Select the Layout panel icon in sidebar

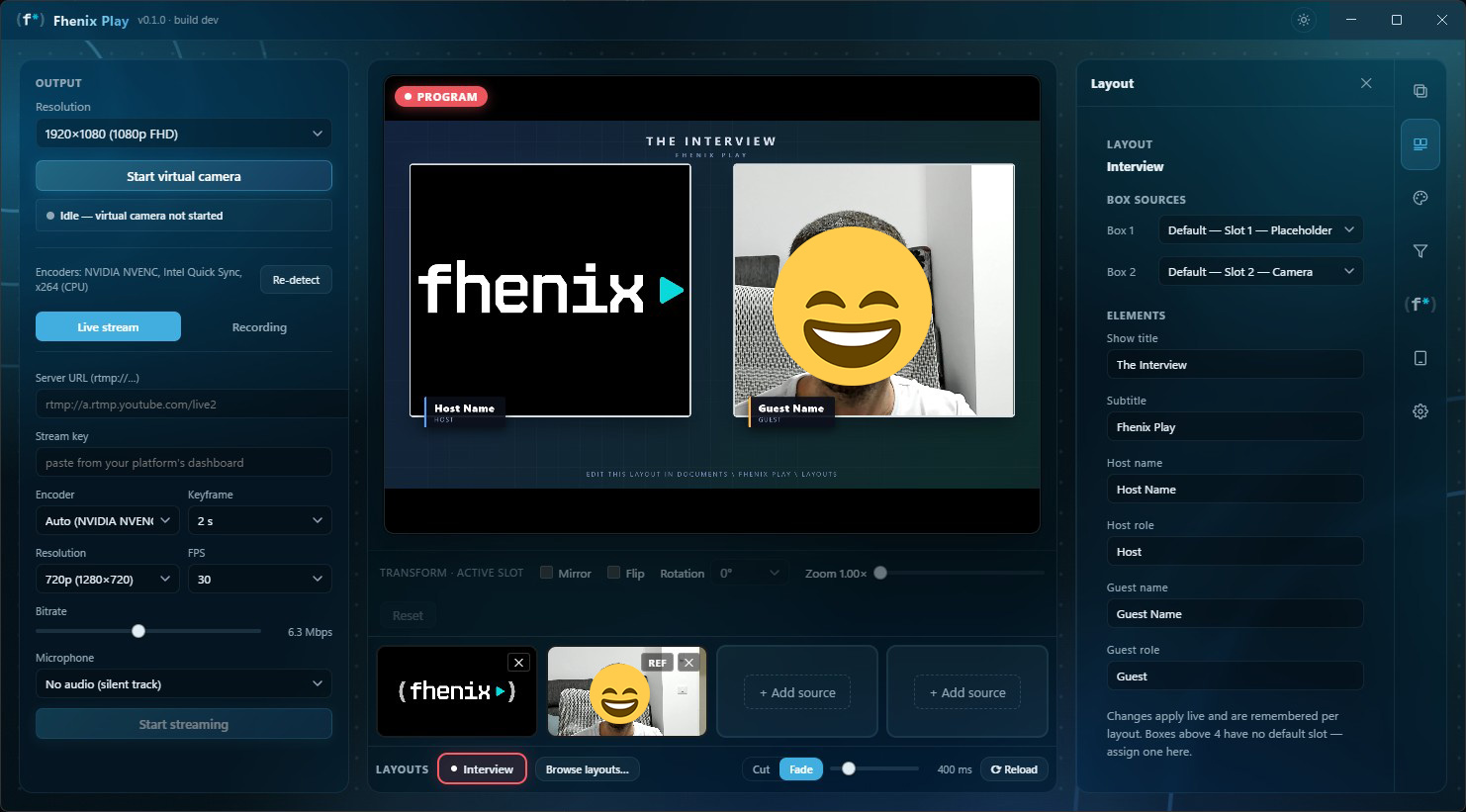click(x=1420, y=144)
